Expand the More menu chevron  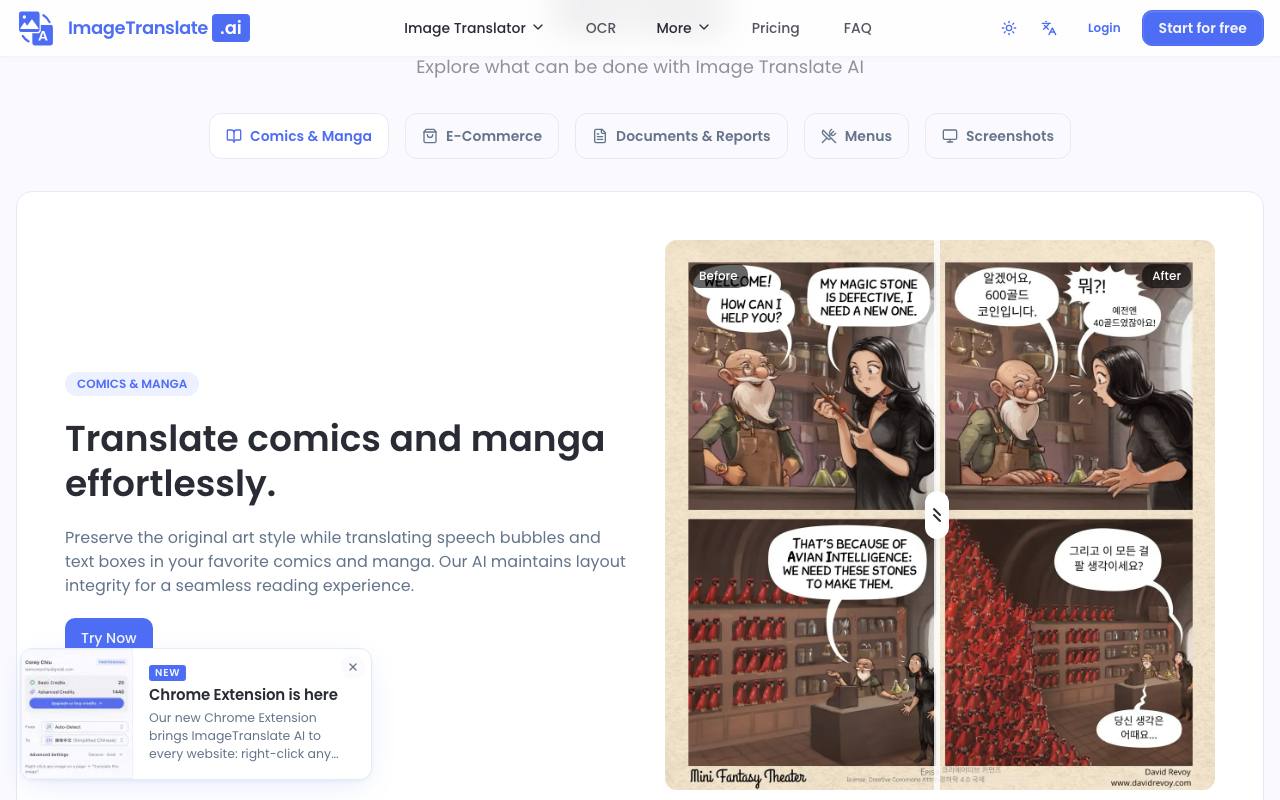point(704,28)
